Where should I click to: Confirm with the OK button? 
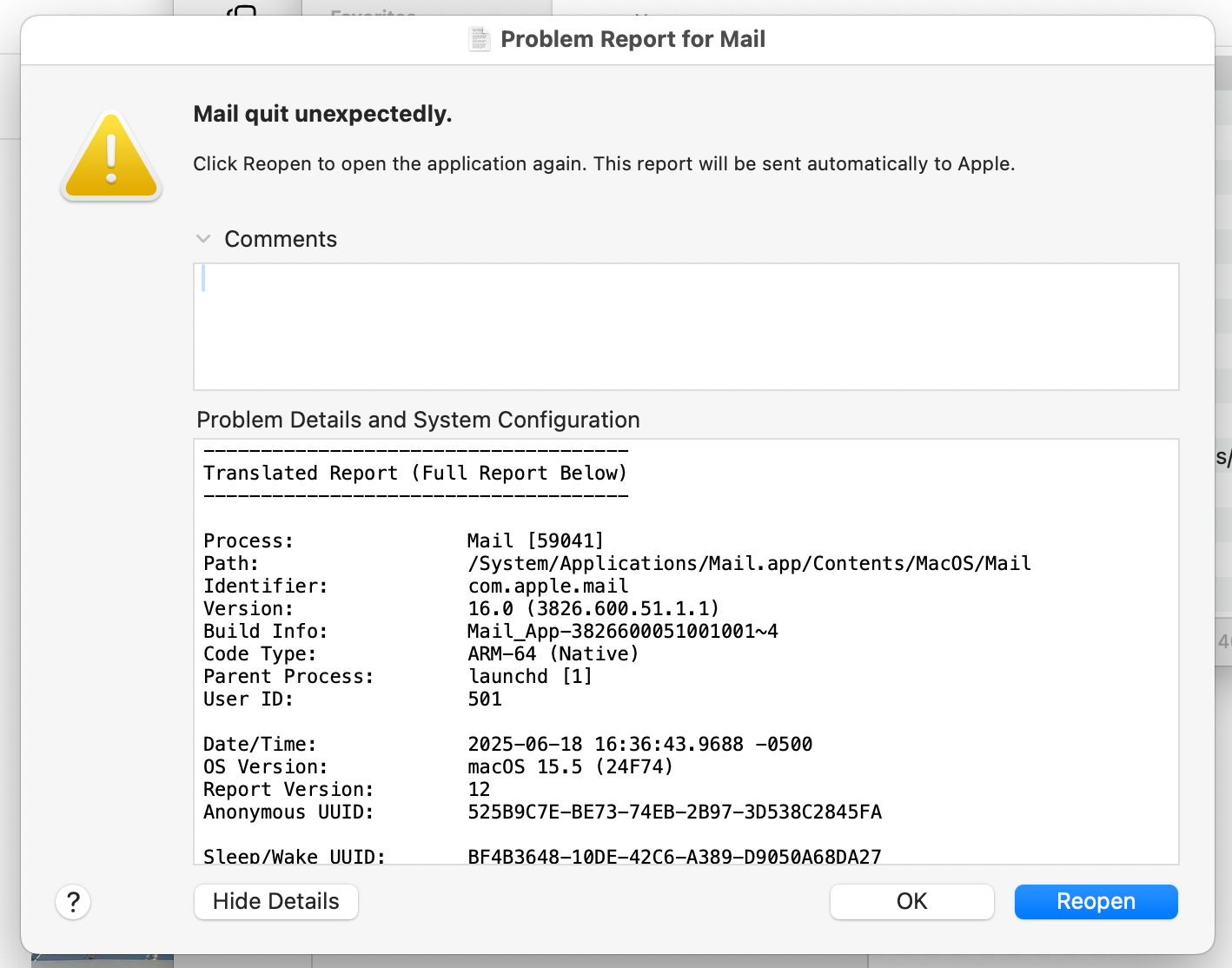click(x=911, y=902)
